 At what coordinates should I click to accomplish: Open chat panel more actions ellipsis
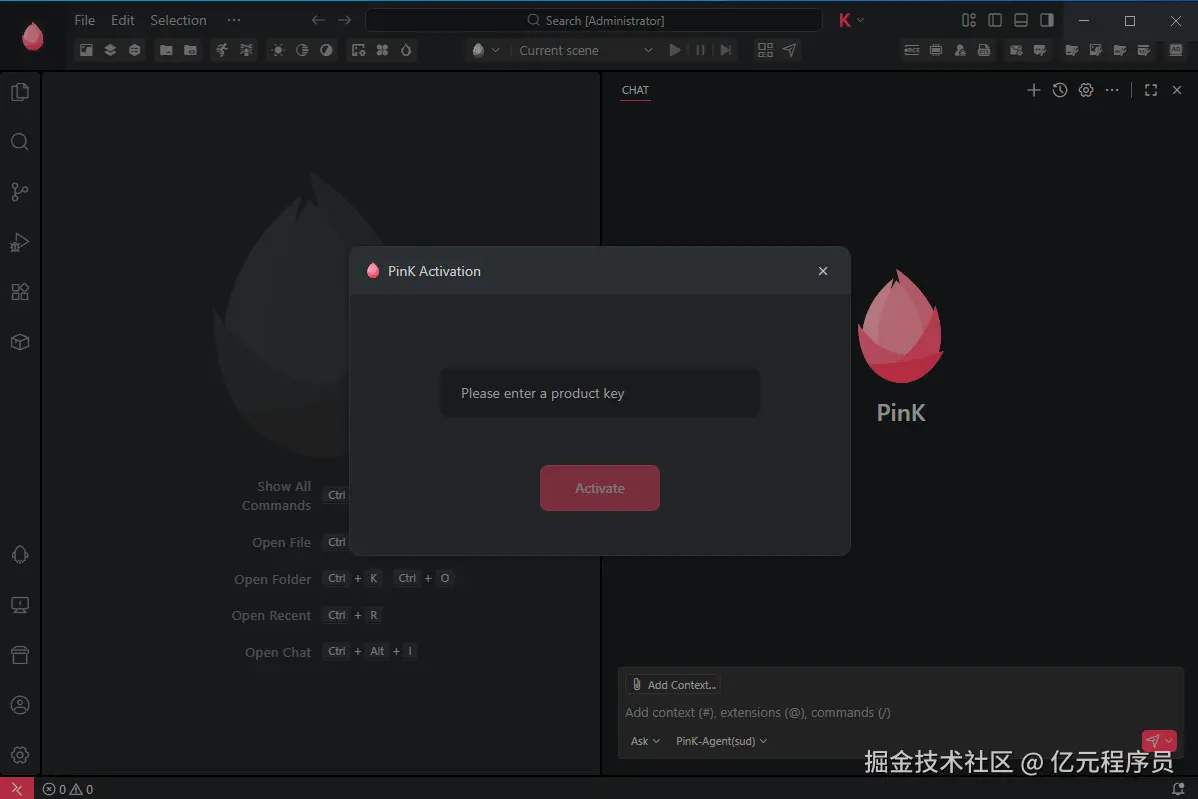(1112, 90)
